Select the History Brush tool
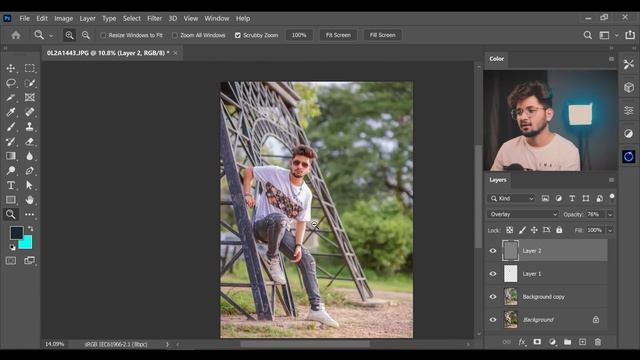 pos(11,142)
